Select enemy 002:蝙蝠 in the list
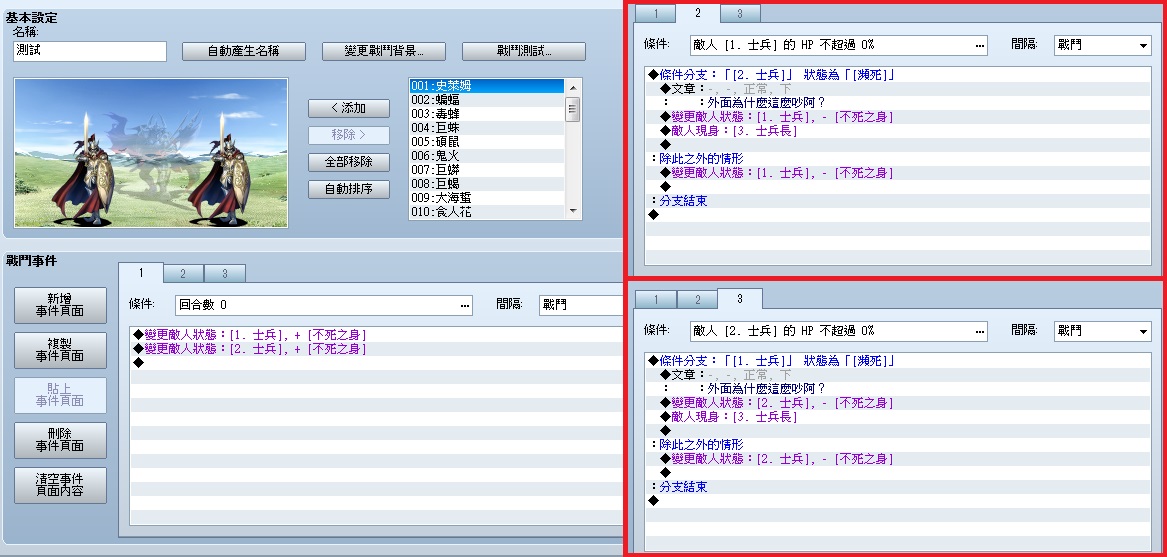The width and height of the screenshot is (1167, 557). click(x=487, y=100)
